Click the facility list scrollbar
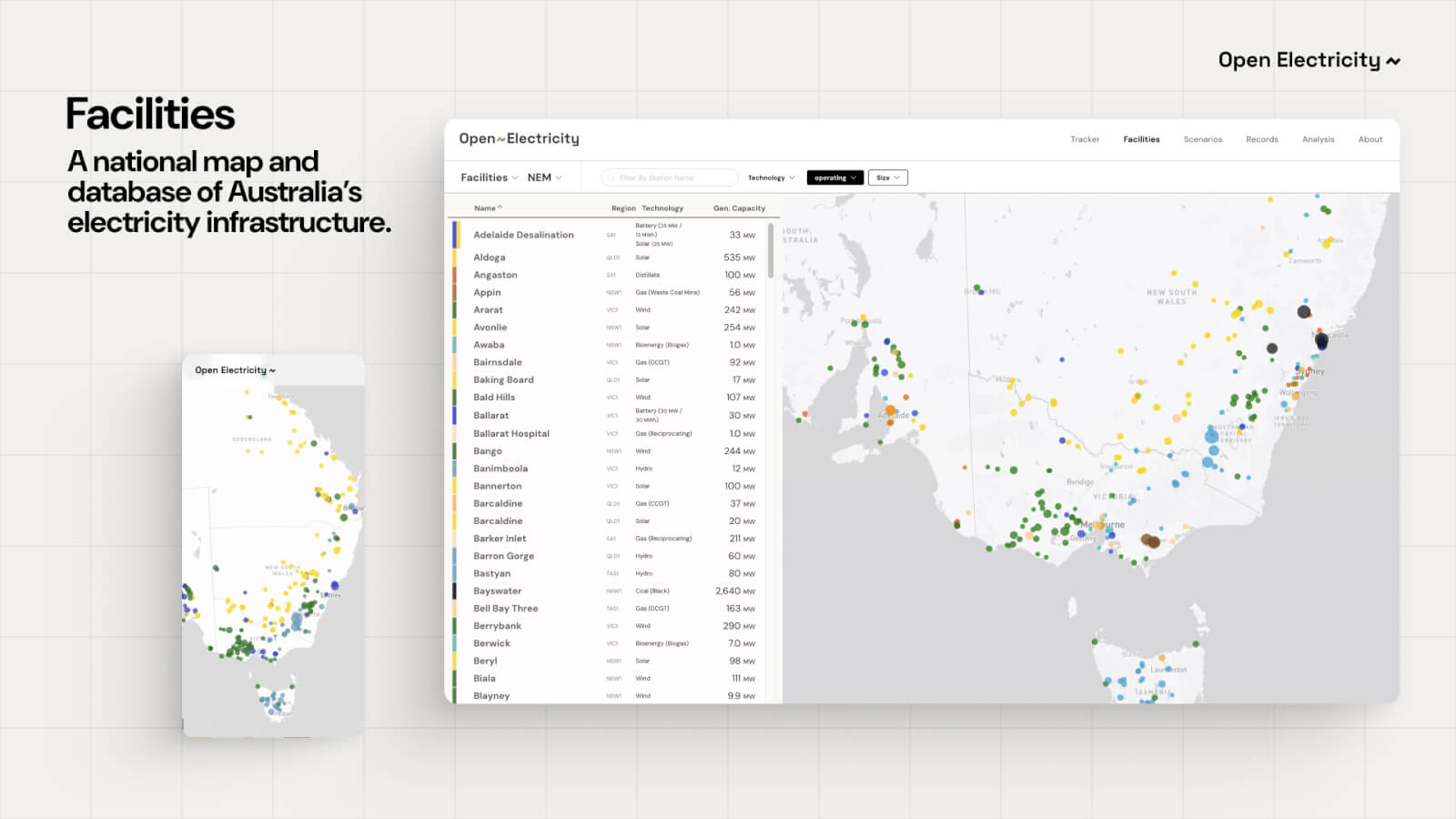Viewport: 1456px width, 819px height. click(x=771, y=251)
